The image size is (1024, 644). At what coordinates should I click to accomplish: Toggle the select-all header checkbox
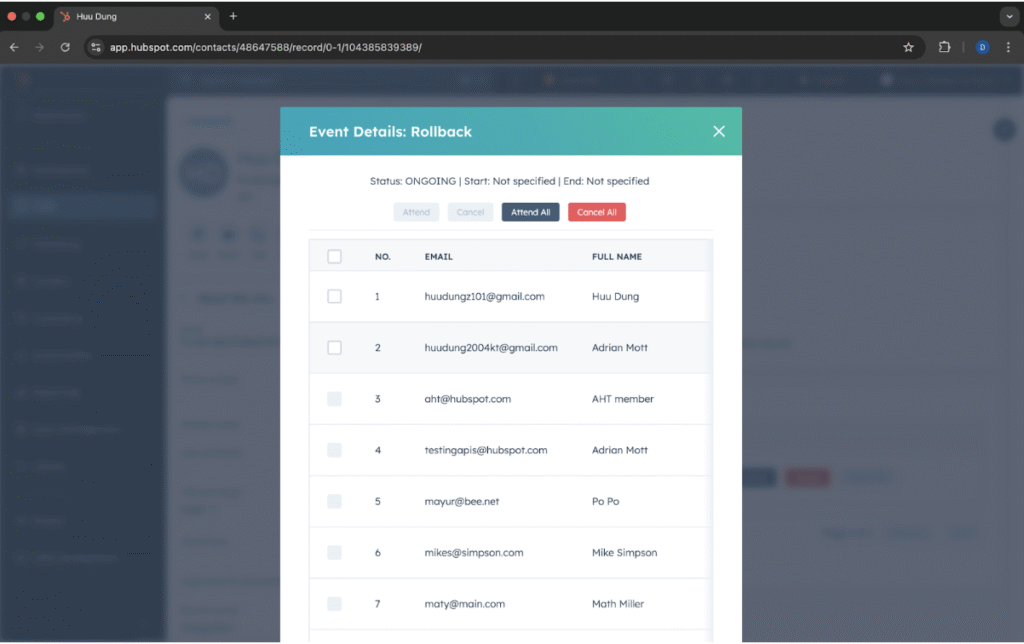[x=334, y=257]
